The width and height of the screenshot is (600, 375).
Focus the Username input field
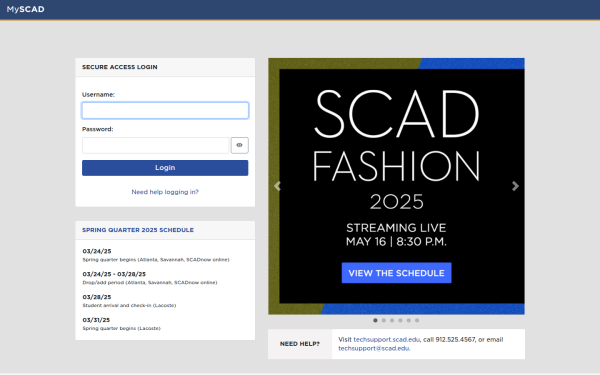click(x=165, y=111)
